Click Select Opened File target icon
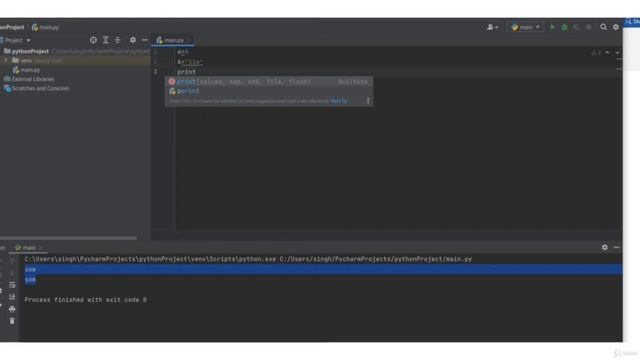This screenshot has width=640, height=360. click(93, 40)
